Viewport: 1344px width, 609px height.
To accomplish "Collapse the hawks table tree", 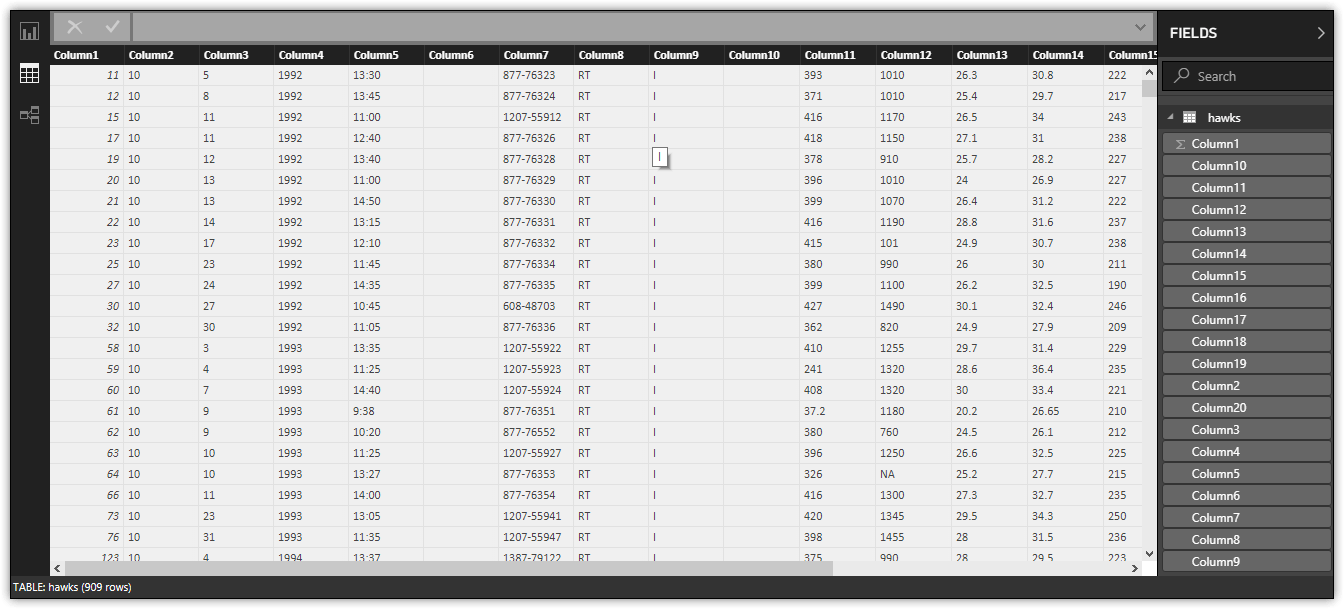I will point(1169,118).
